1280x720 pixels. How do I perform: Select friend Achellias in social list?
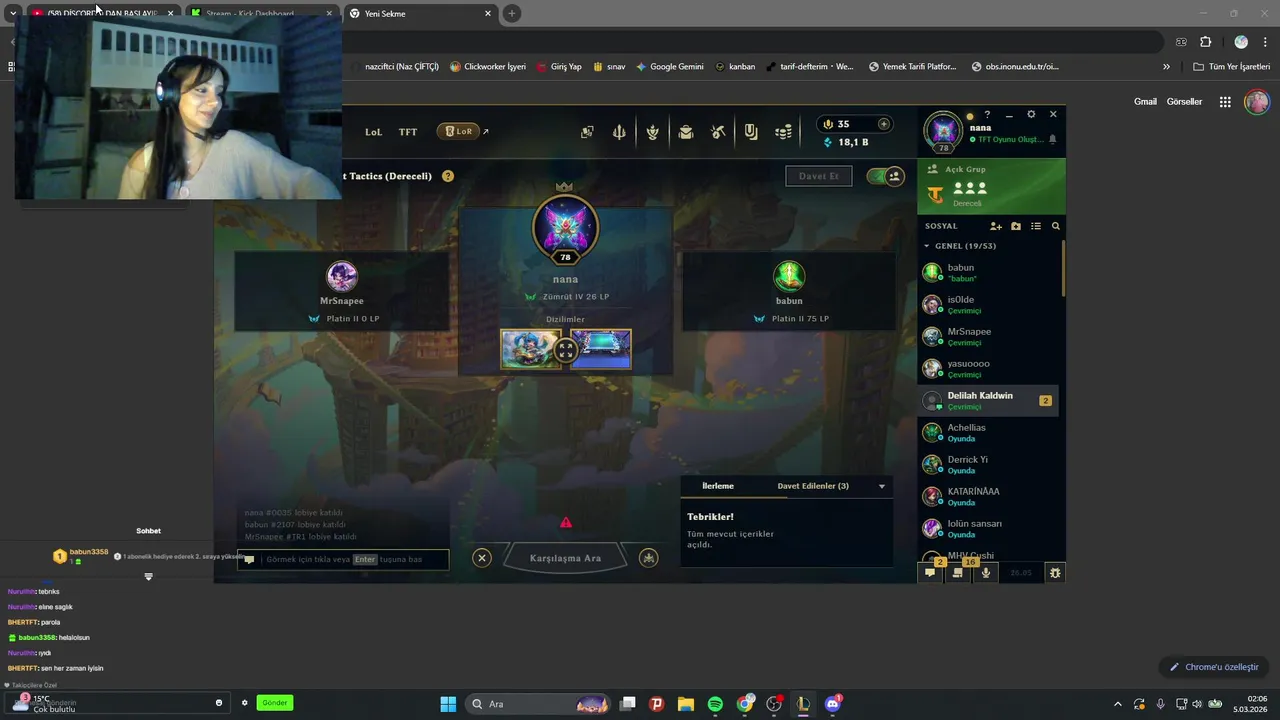[988, 432]
